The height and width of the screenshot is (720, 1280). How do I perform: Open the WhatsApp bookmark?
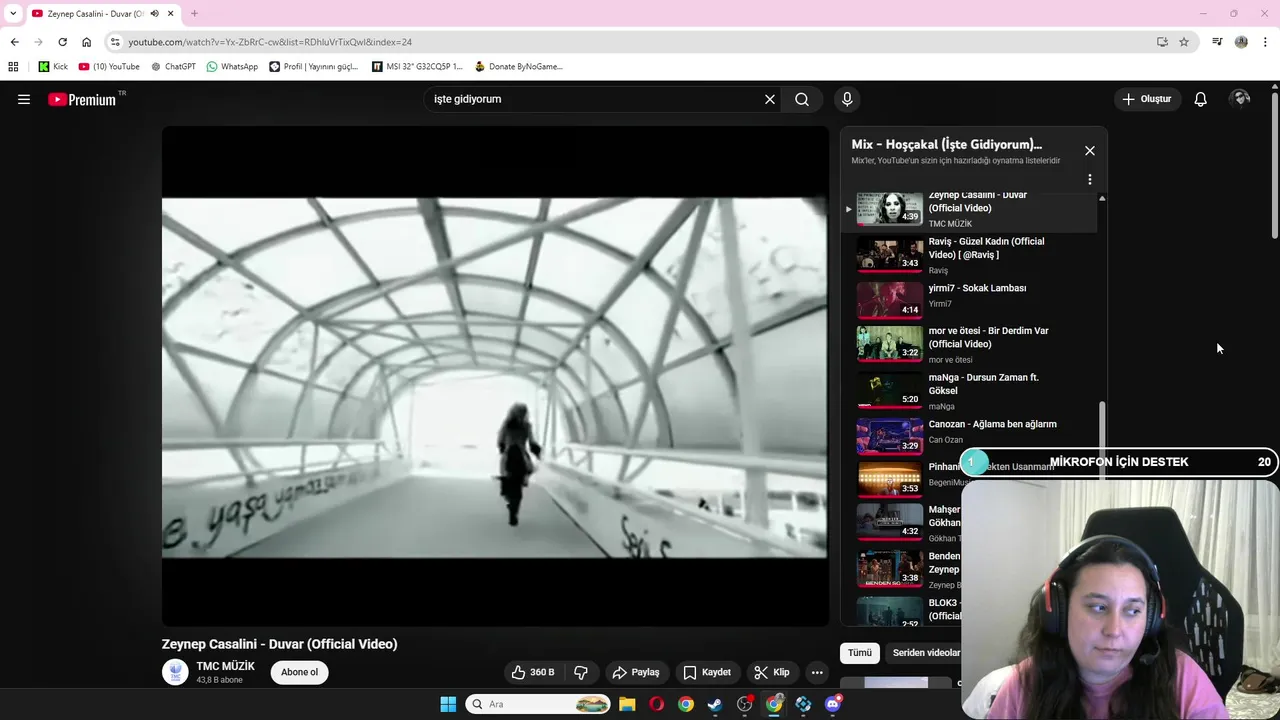pos(232,67)
